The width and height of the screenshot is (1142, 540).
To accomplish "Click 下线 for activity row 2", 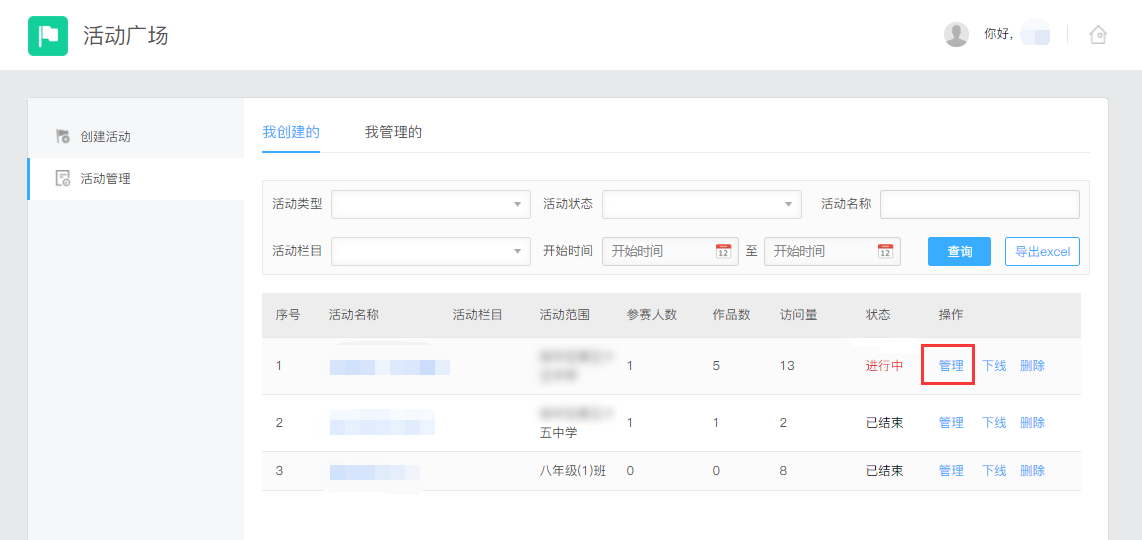I will (994, 423).
